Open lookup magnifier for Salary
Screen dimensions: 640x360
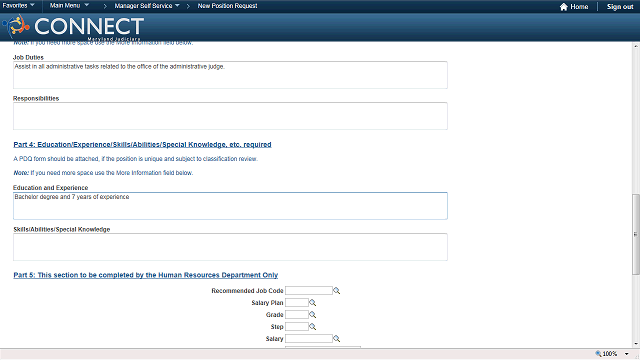pos(337,338)
